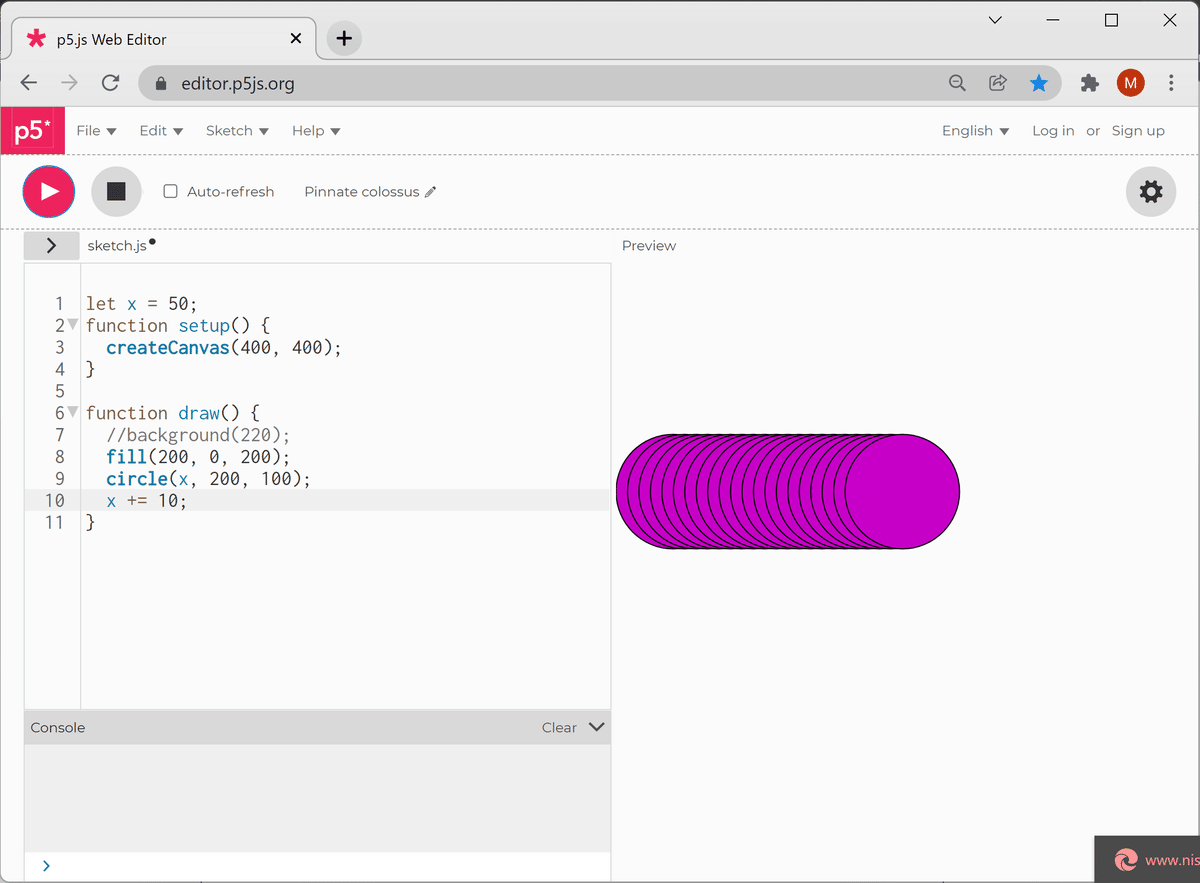Click the Log in link
1200x883 pixels.
coord(1053,131)
